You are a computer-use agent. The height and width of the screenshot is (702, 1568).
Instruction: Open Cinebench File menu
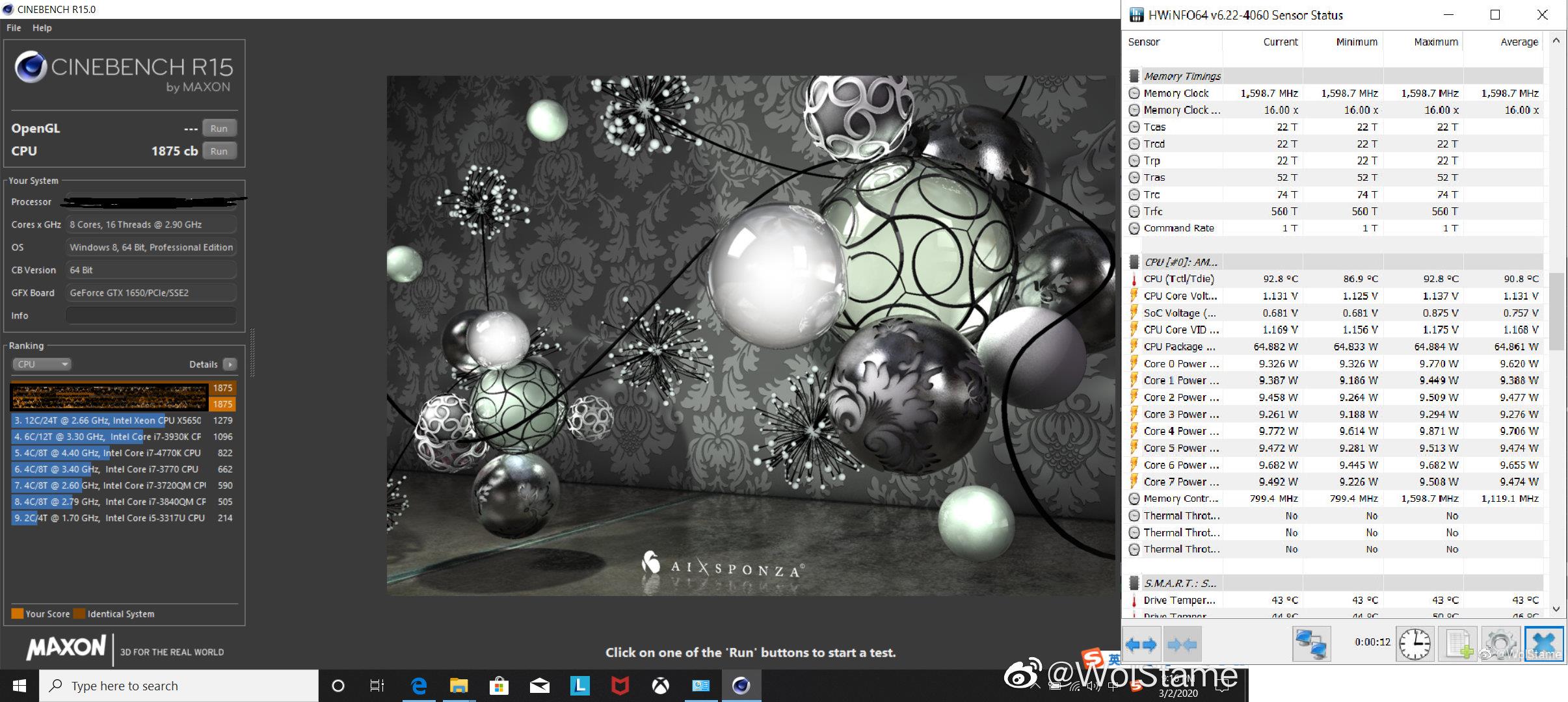click(14, 28)
